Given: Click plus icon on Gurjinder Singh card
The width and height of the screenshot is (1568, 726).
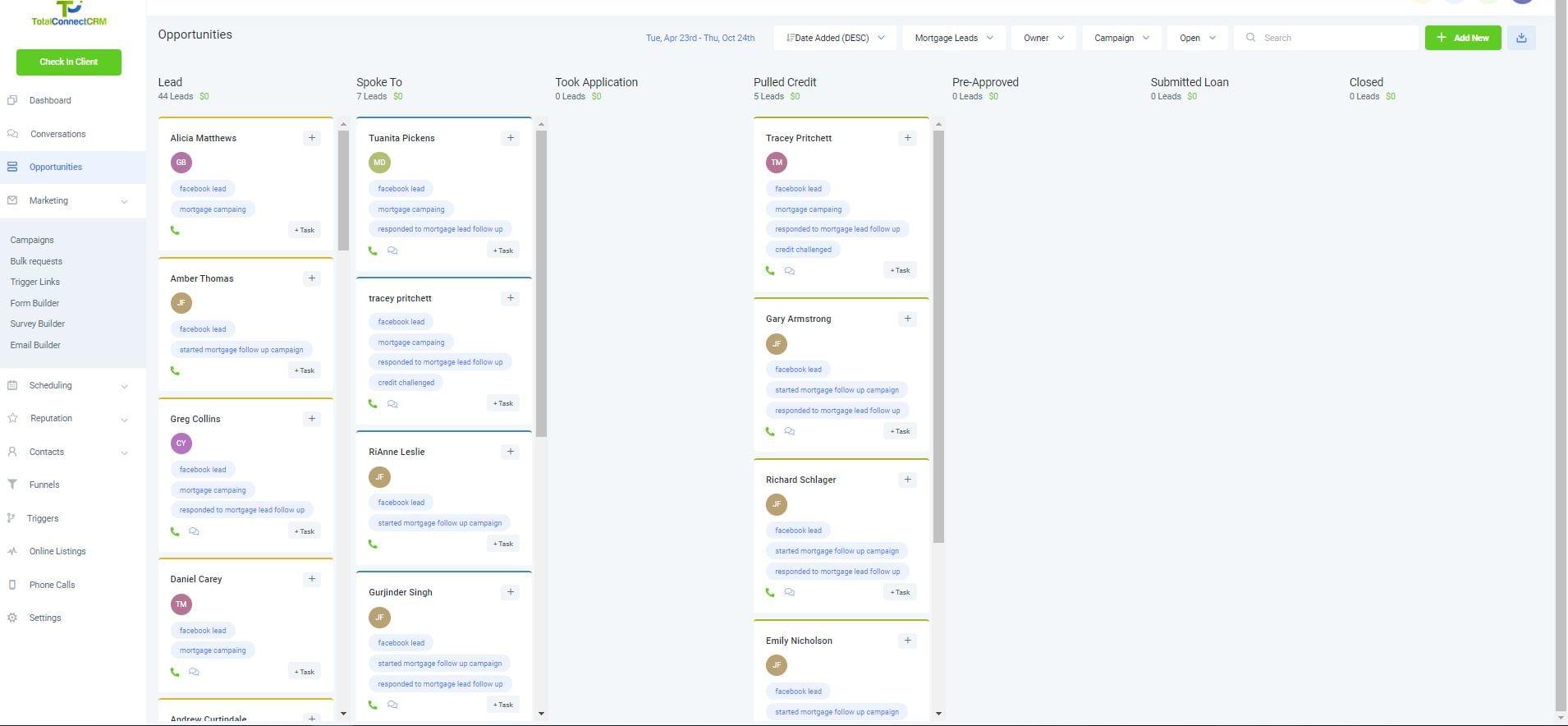Looking at the screenshot, I should [x=510, y=592].
